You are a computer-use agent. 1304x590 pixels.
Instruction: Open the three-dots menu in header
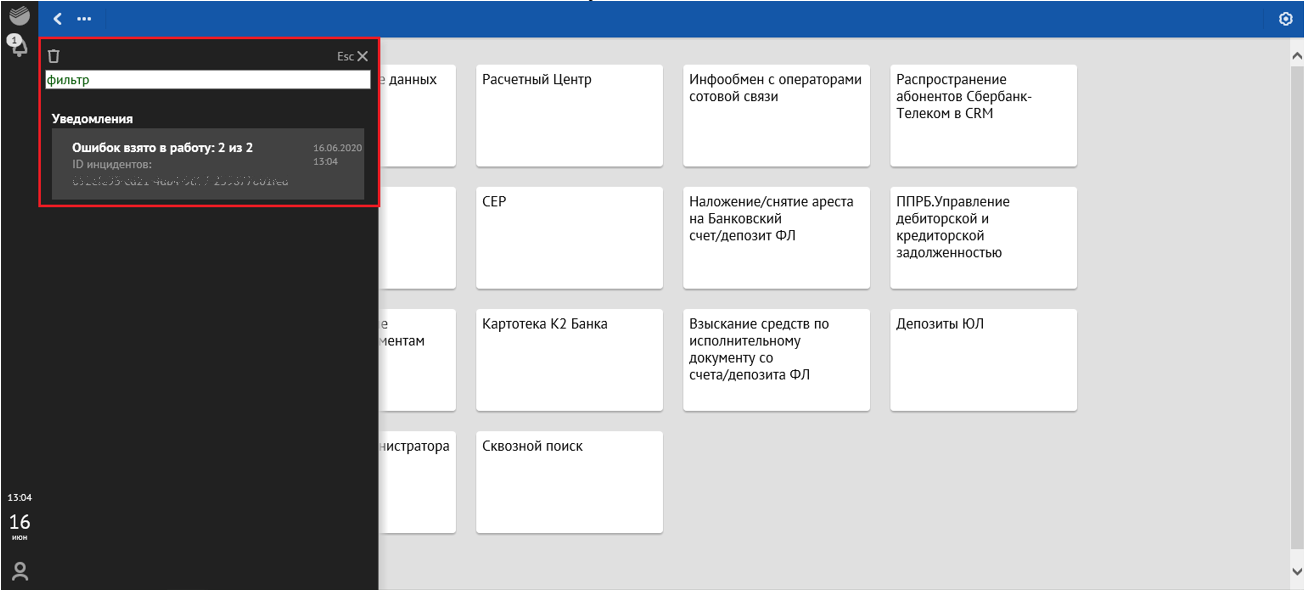pyautogui.click(x=84, y=19)
